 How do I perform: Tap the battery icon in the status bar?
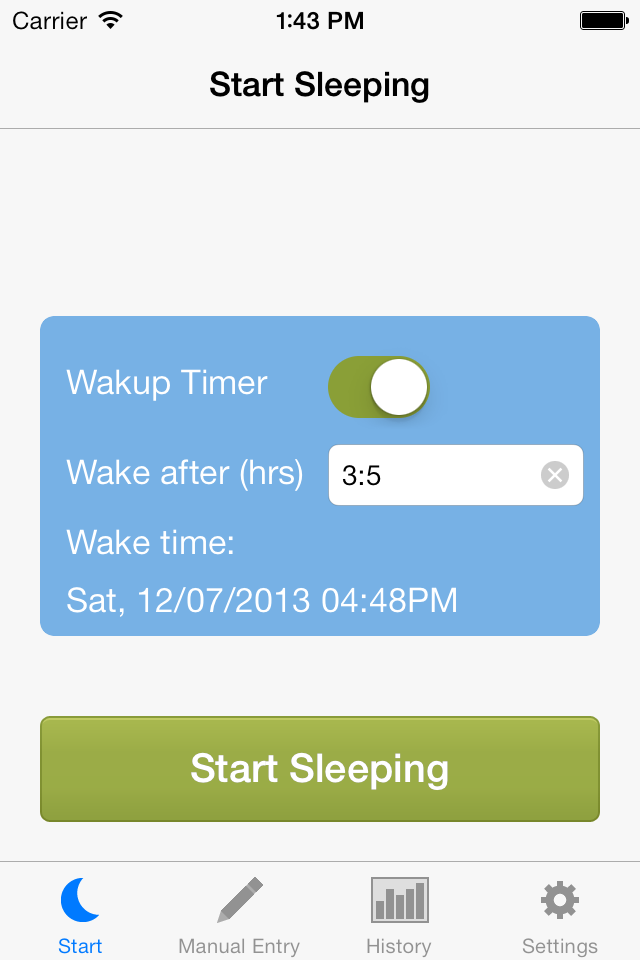click(604, 20)
